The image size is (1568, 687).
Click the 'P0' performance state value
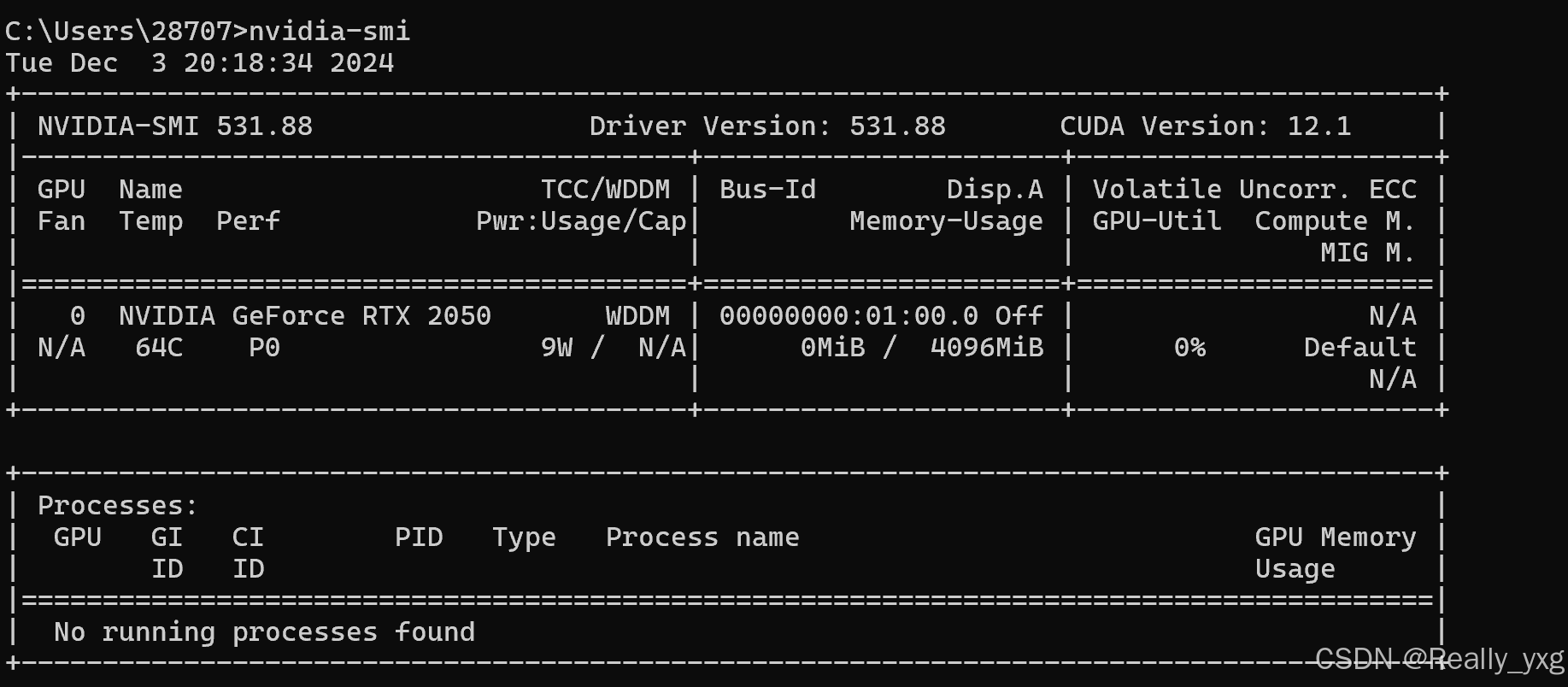click(x=265, y=348)
